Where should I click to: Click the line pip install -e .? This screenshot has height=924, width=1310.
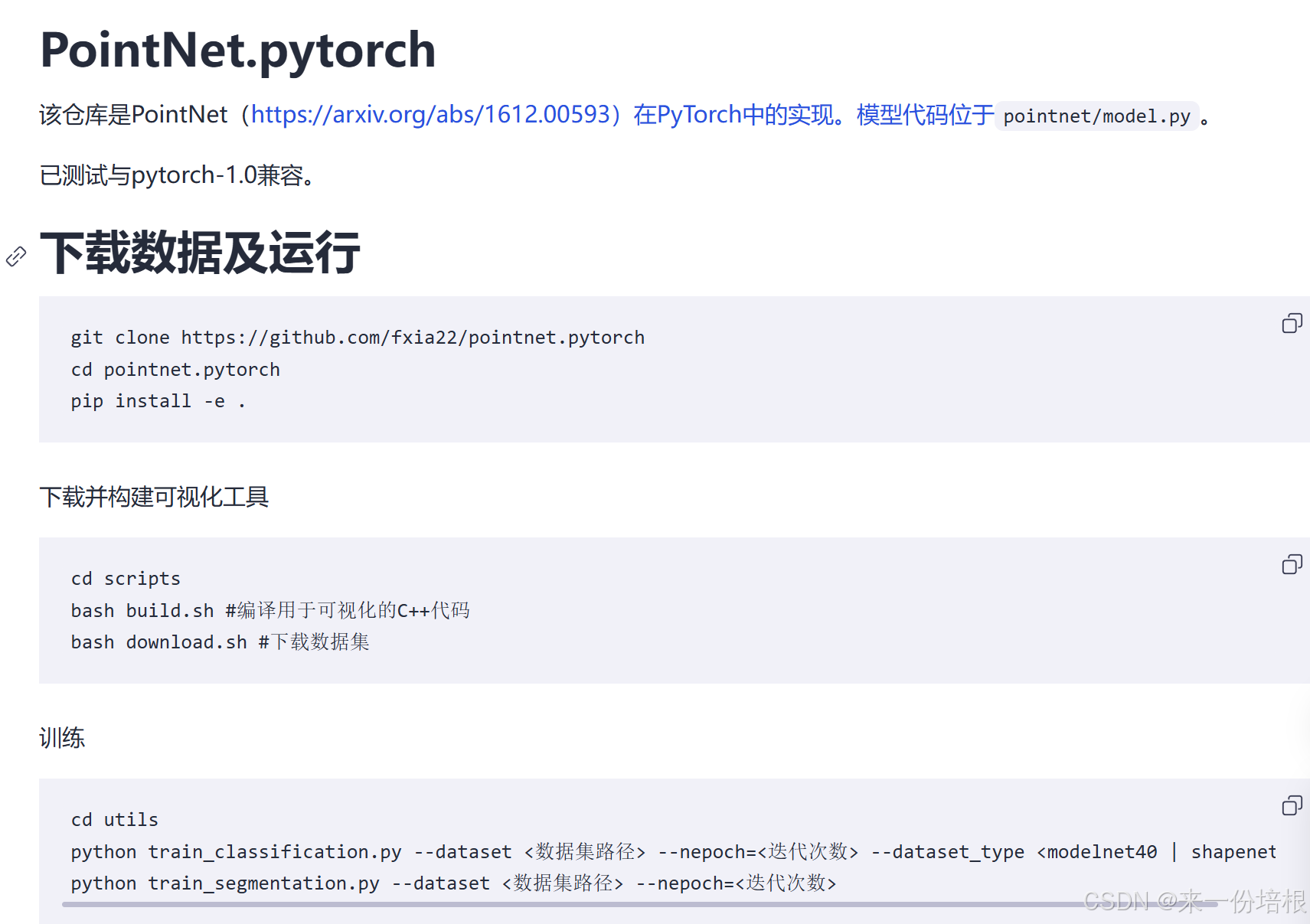158,401
